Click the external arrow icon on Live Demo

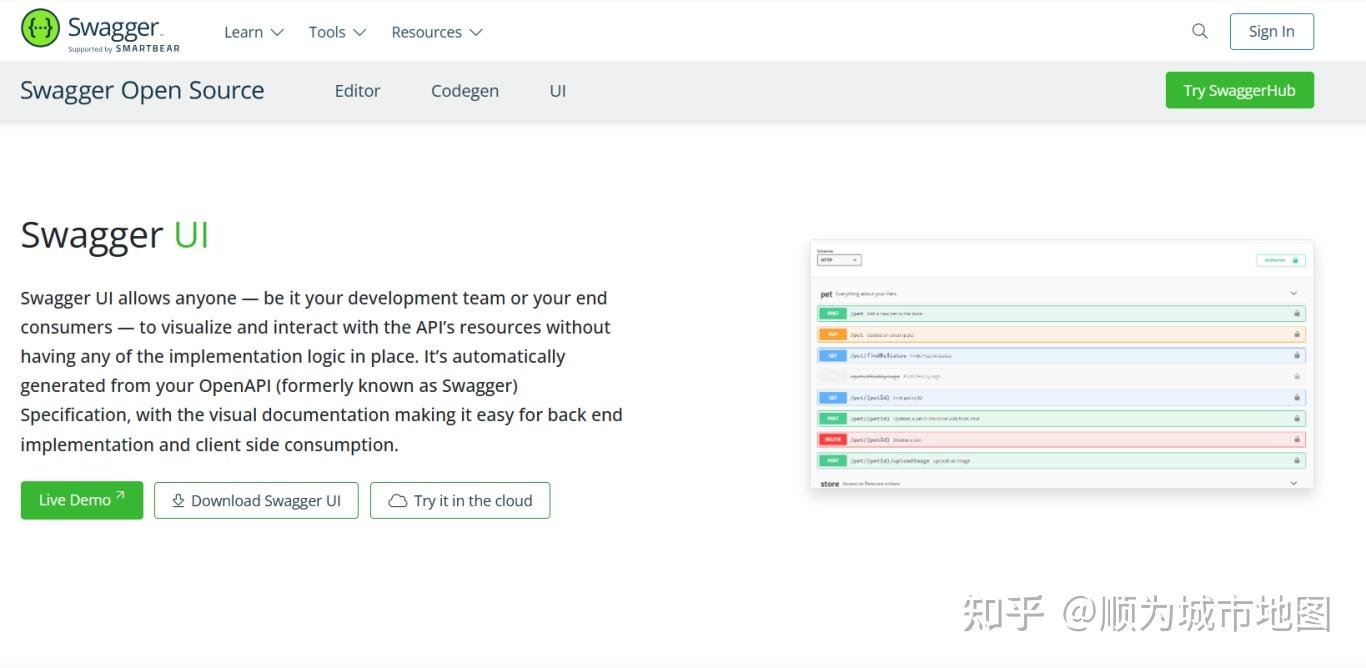tap(120, 496)
